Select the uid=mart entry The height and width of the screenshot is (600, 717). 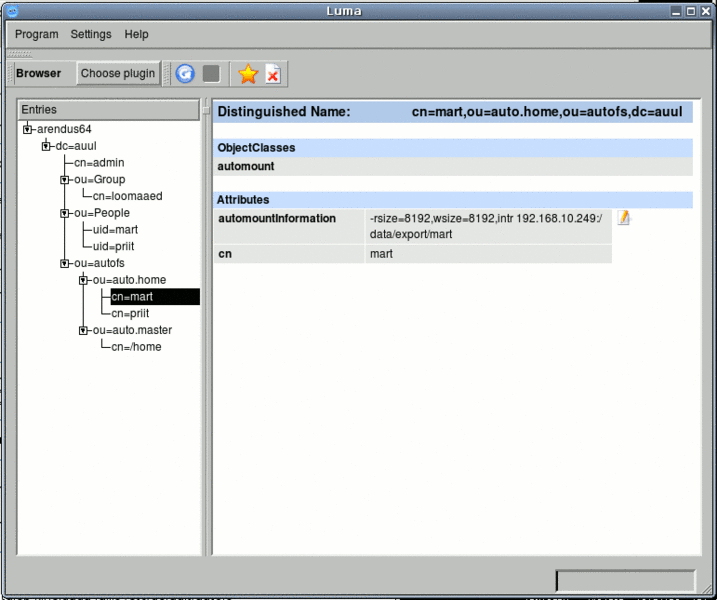(115, 230)
